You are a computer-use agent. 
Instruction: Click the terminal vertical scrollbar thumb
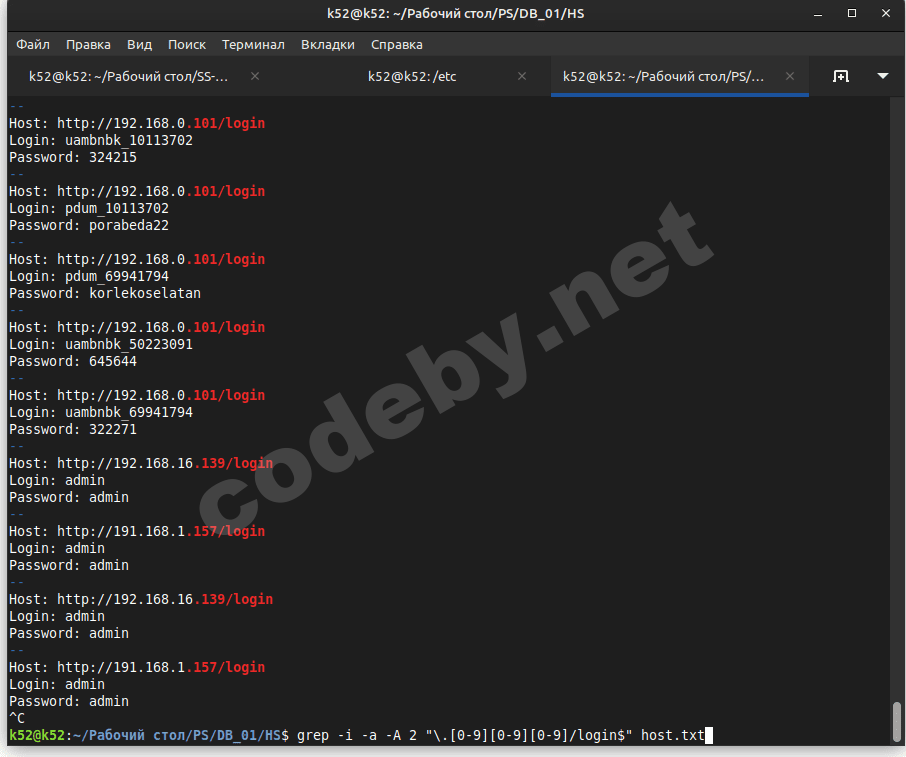[896, 721]
